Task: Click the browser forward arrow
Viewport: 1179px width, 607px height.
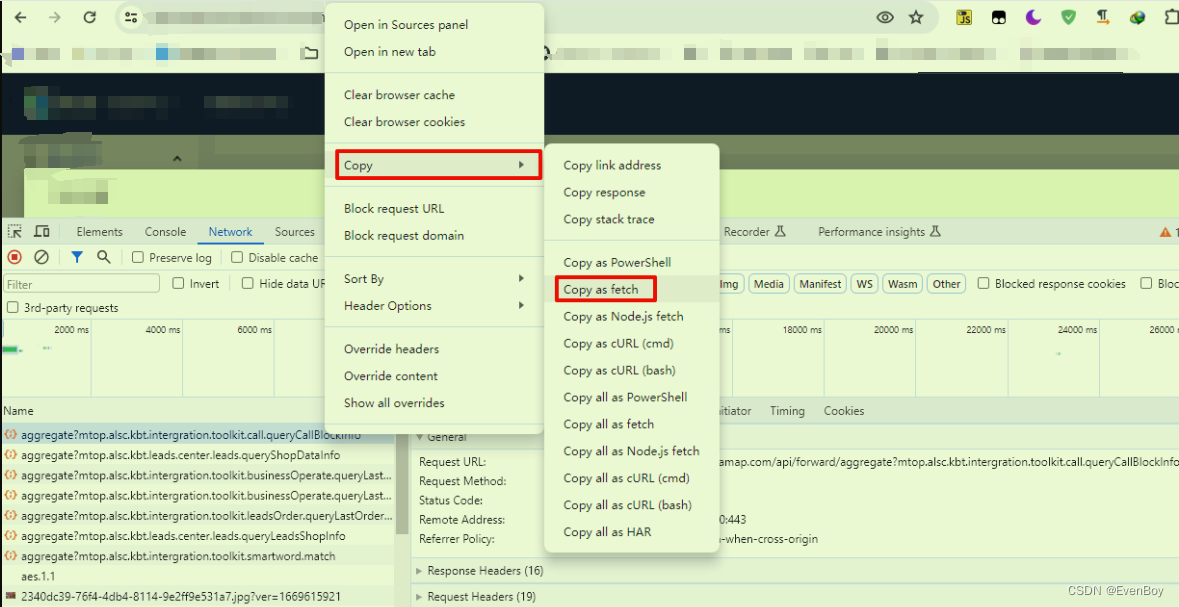Action: (55, 17)
